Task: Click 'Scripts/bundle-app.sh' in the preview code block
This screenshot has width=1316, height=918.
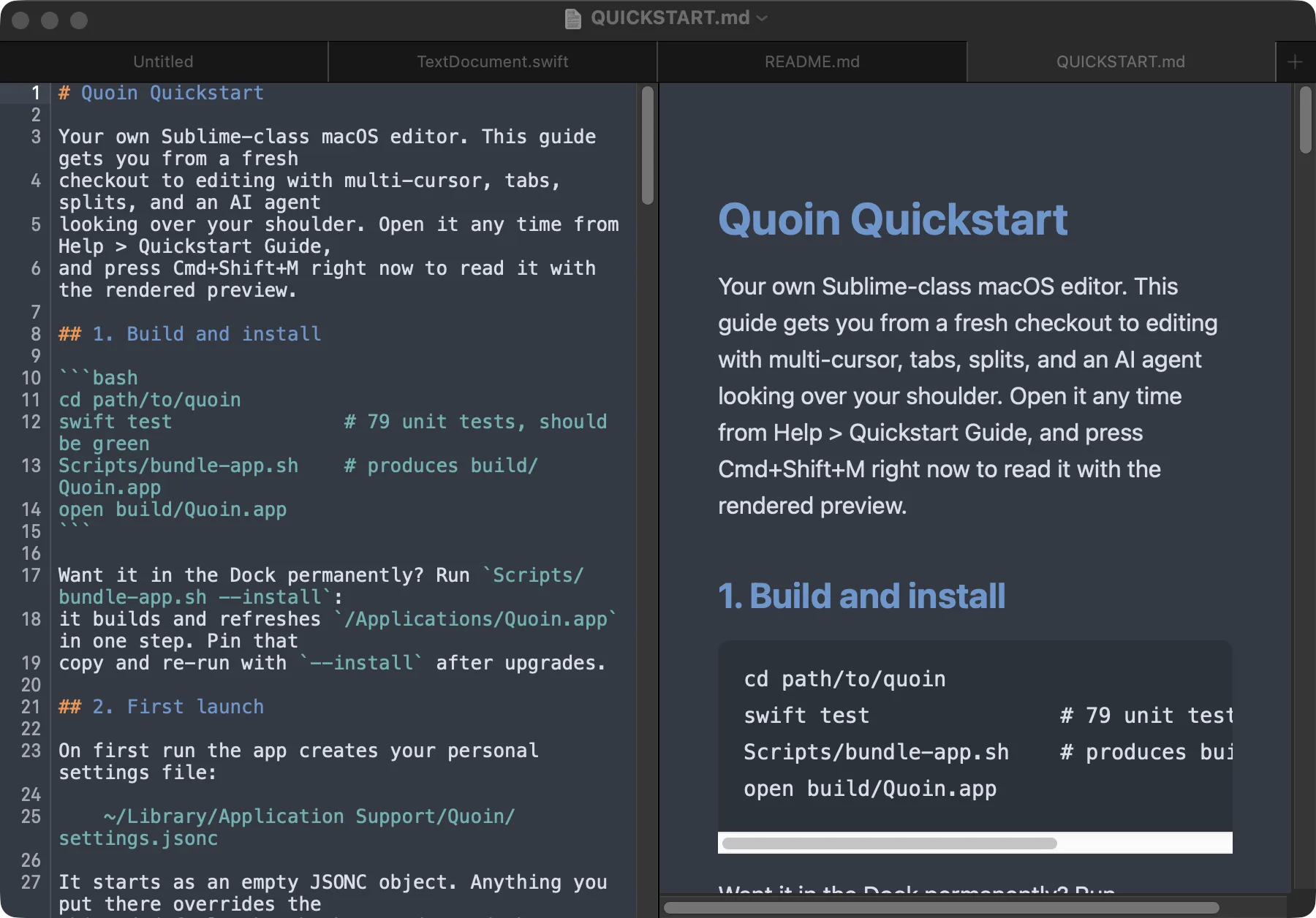Action: point(876,752)
